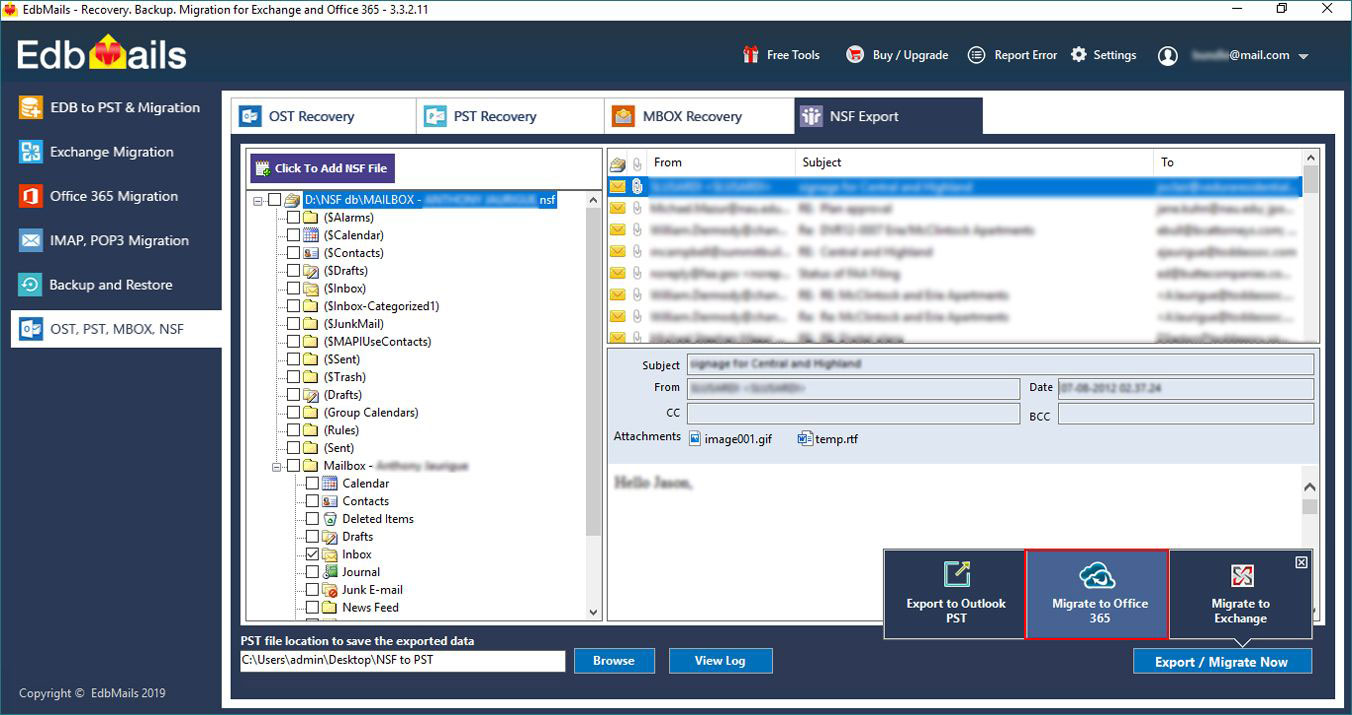Click the Journal folder icon

pos(330,572)
